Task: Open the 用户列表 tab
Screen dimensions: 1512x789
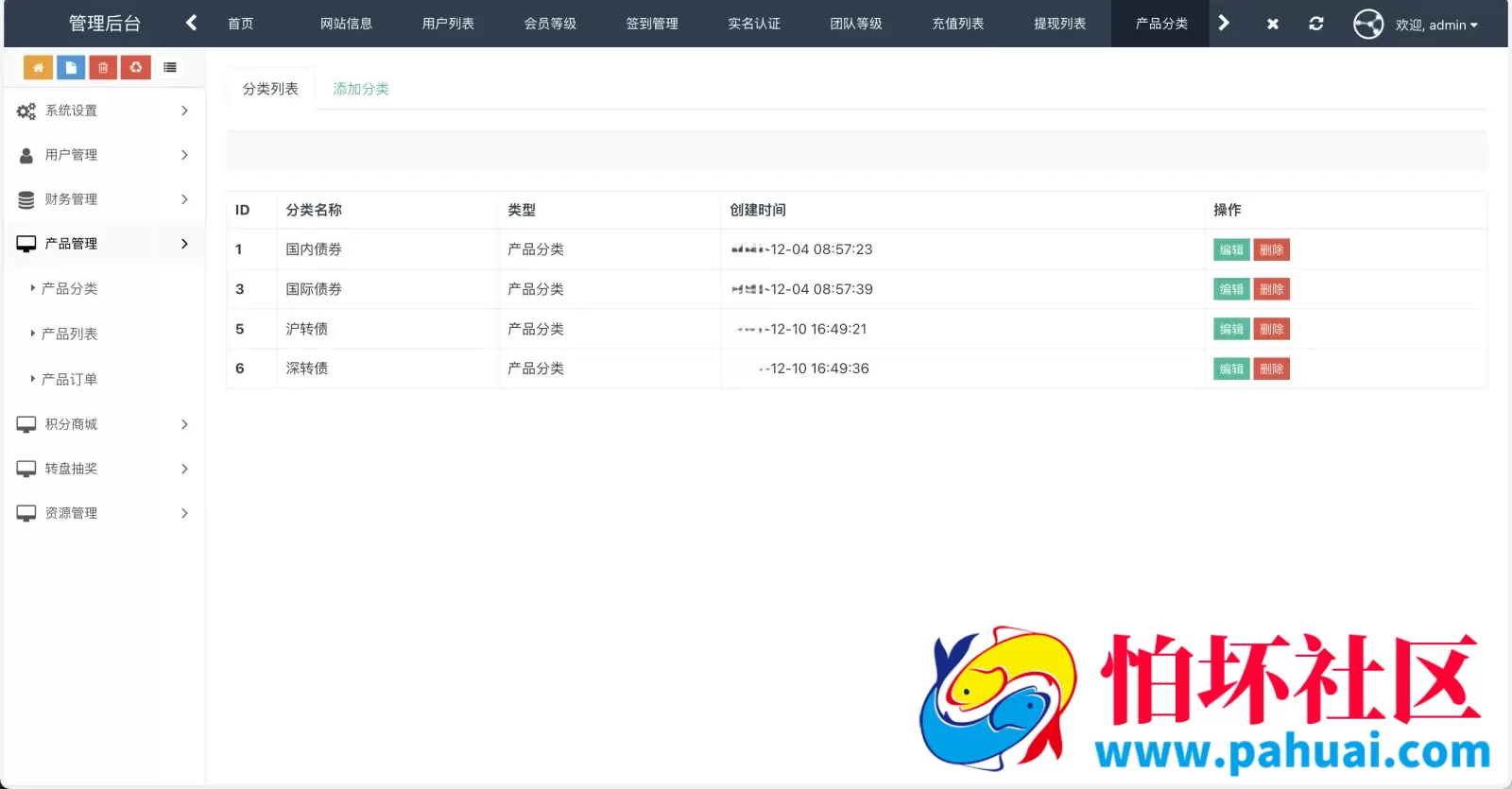Action: click(448, 24)
